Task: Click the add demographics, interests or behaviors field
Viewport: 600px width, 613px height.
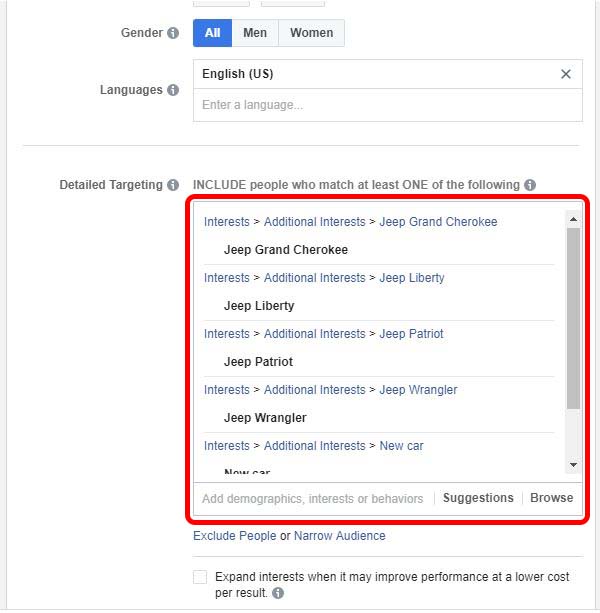Action: (x=312, y=498)
